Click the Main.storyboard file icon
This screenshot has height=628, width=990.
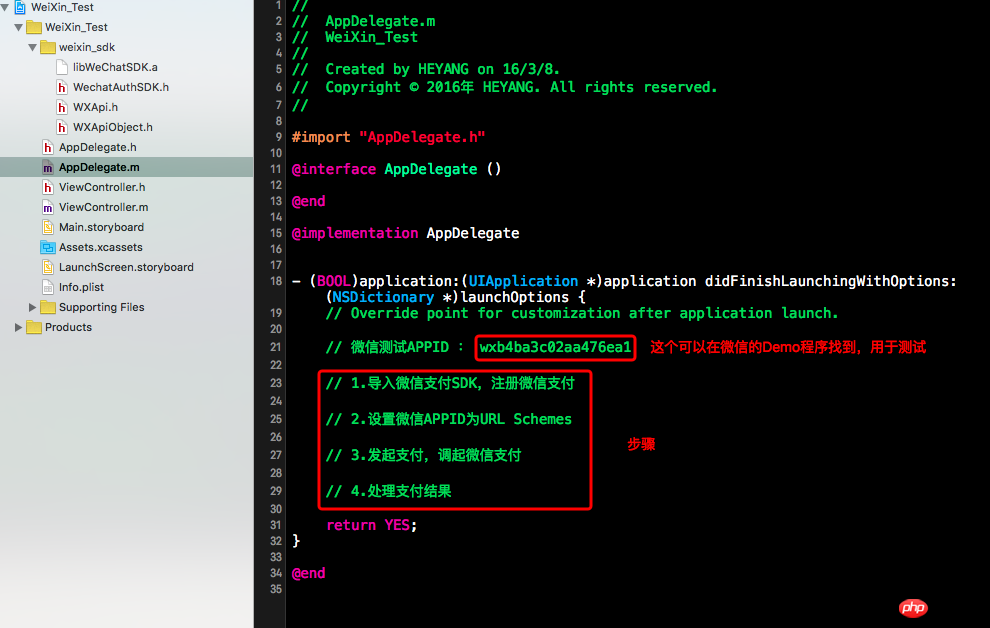[48, 227]
